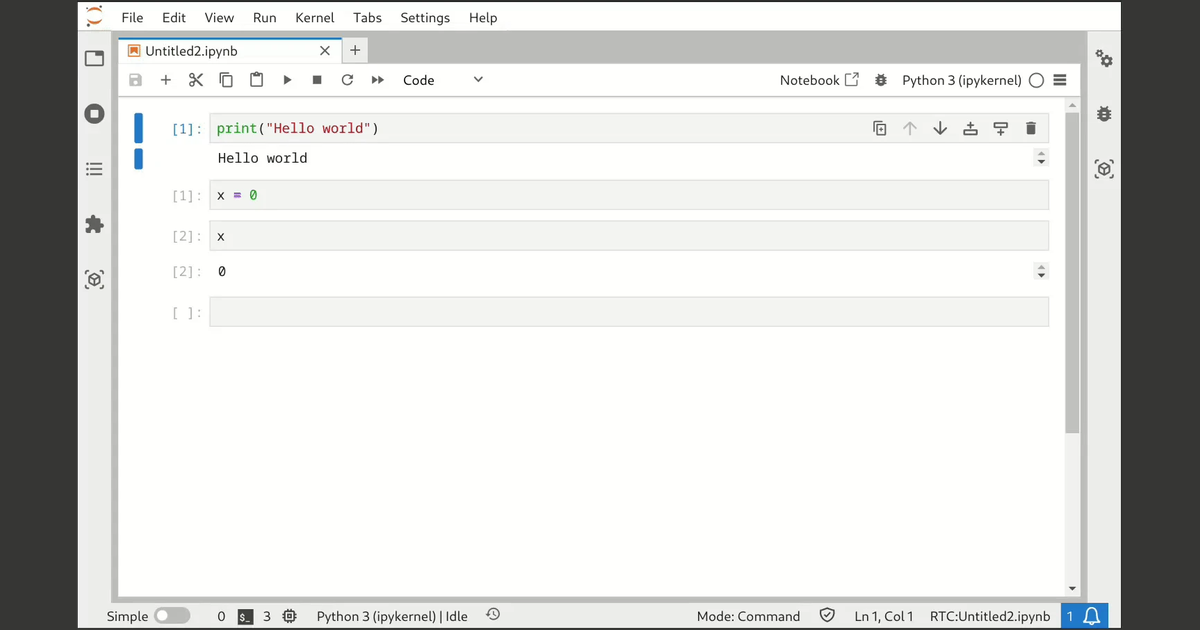Cut the selected cell with scissors icon
This screenshot has height=630, width=1200.
coord(196,80)
